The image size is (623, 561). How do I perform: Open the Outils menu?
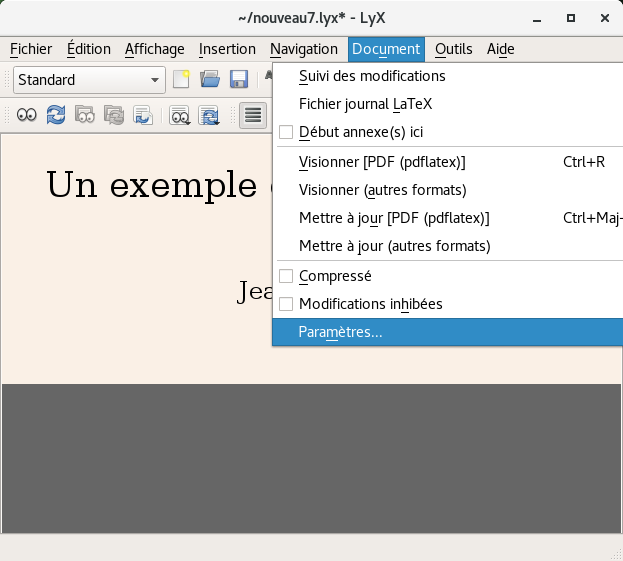pyautogui.click(x=454, y=49)
